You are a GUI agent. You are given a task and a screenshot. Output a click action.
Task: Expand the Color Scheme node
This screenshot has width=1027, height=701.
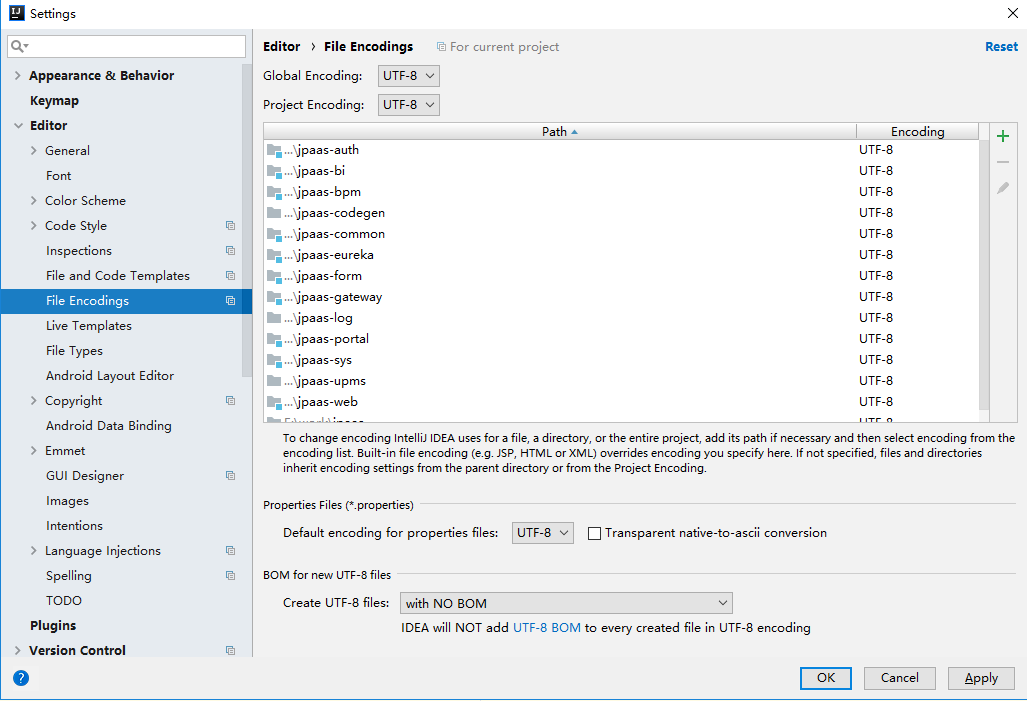(33, 200)
